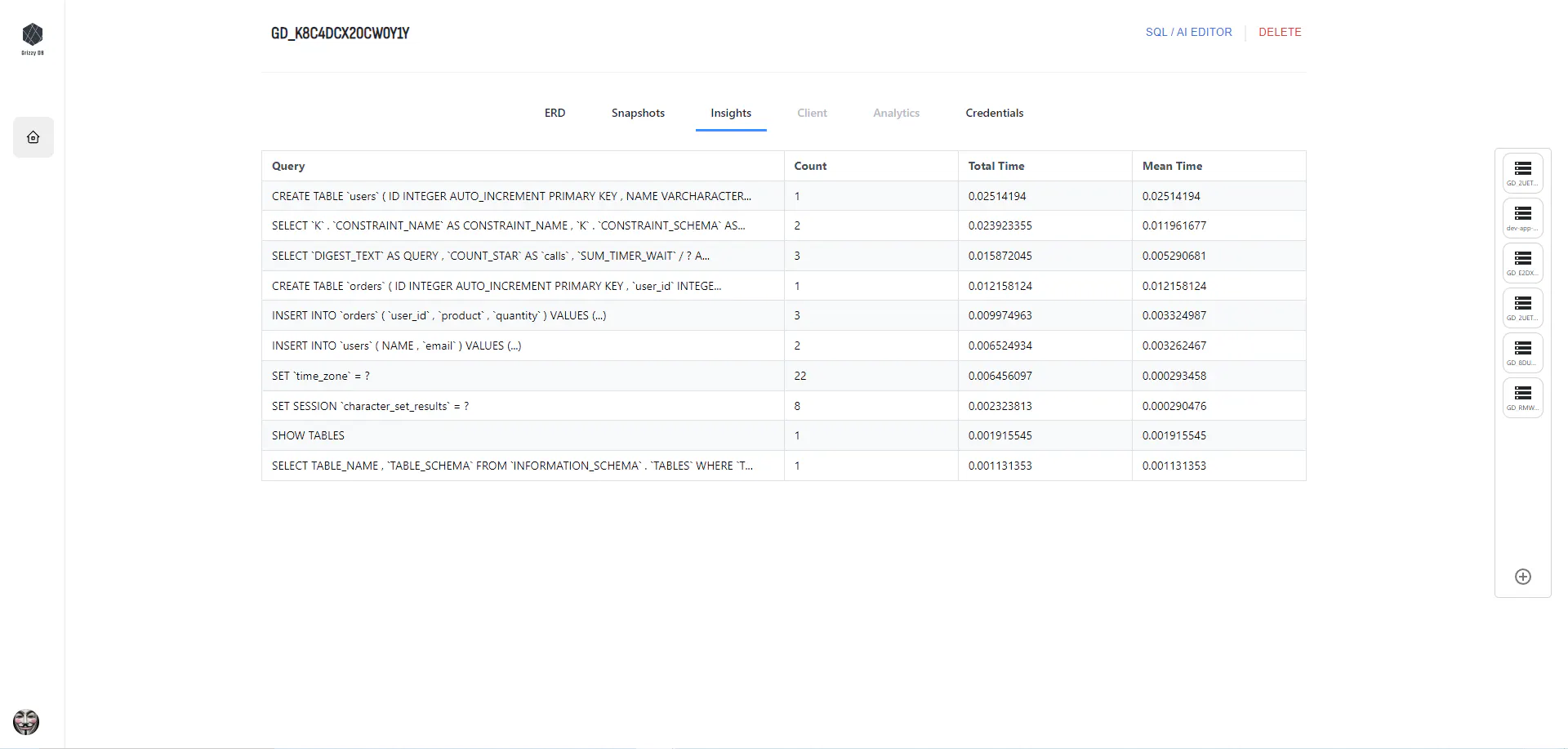Open the home icon in left sidebar

(x=33, y=137)
